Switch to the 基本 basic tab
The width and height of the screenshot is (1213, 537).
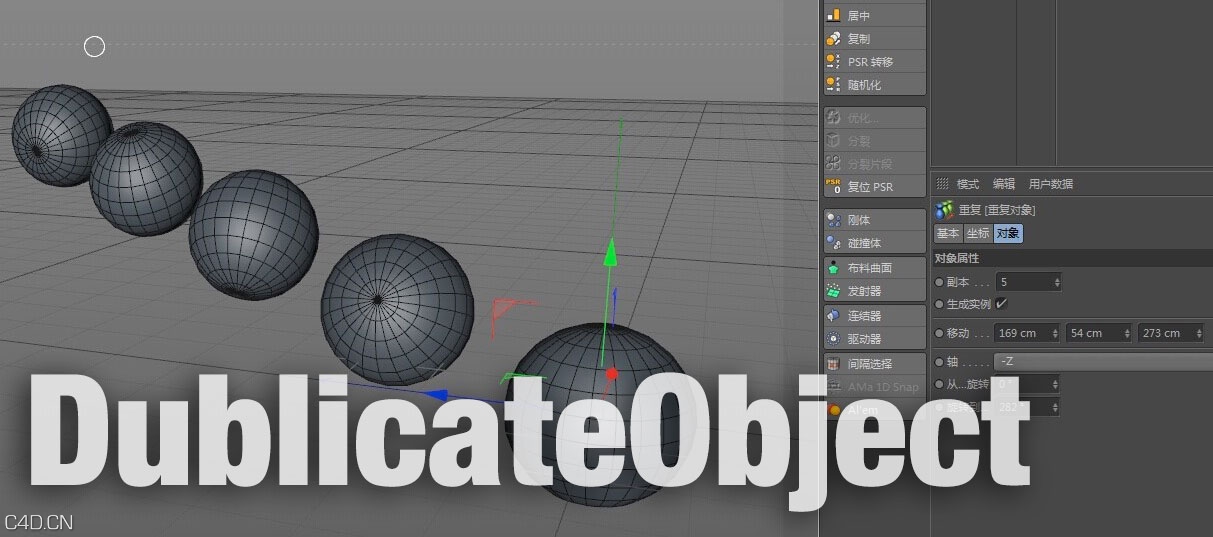pyautogui.click(x=947, y=233)
